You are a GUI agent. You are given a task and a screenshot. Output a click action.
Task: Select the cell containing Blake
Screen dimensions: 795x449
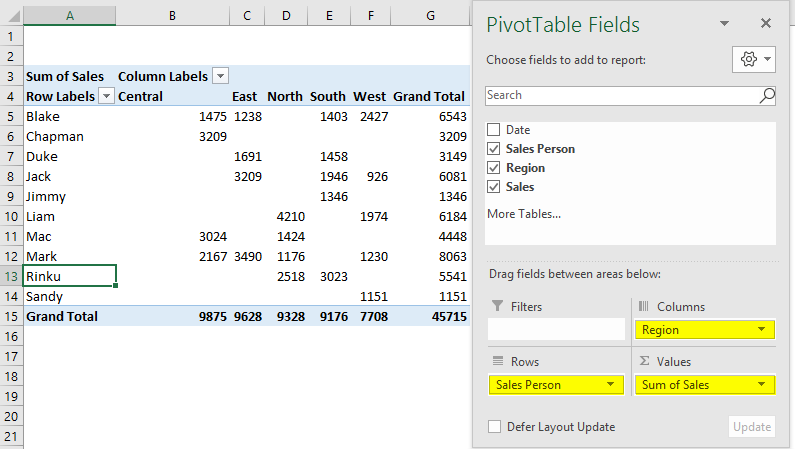click(x=69, y=116)
